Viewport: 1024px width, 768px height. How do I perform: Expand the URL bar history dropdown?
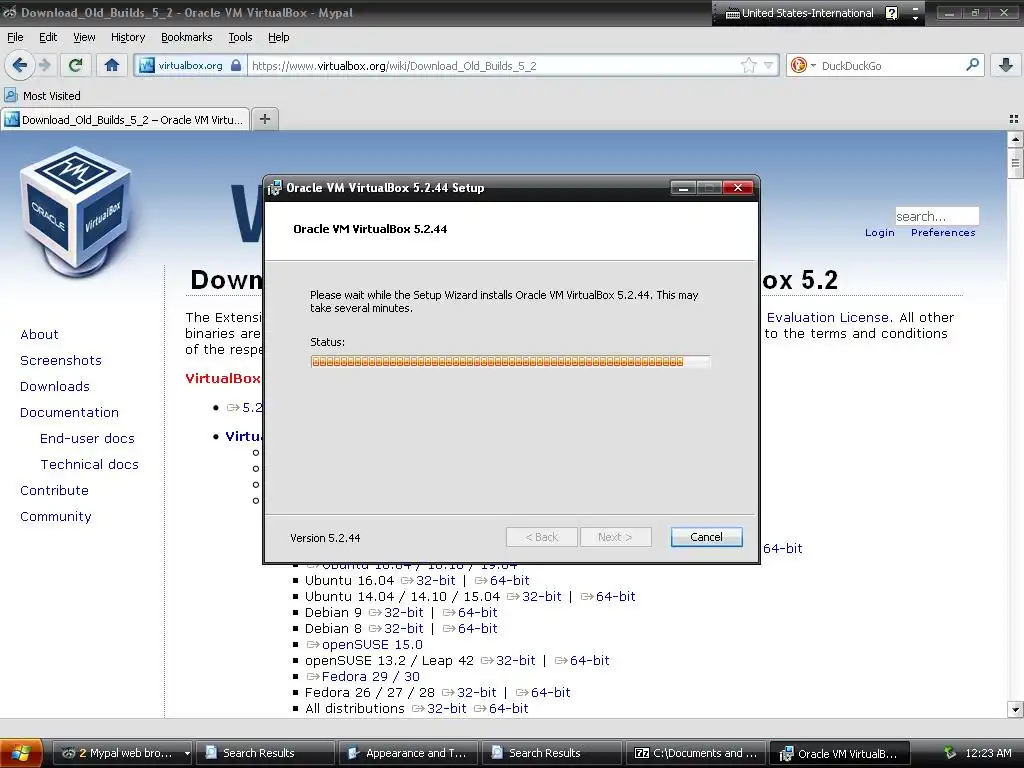[x=769, y=65]
